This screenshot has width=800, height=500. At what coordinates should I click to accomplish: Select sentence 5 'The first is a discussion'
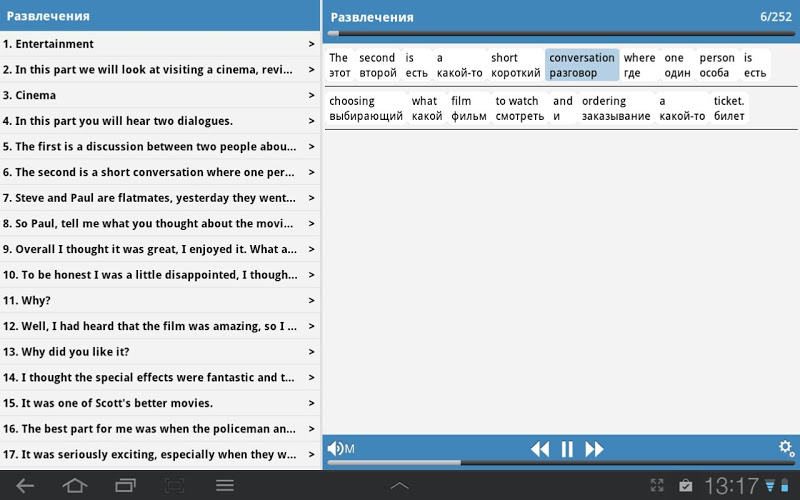[160, 147]
